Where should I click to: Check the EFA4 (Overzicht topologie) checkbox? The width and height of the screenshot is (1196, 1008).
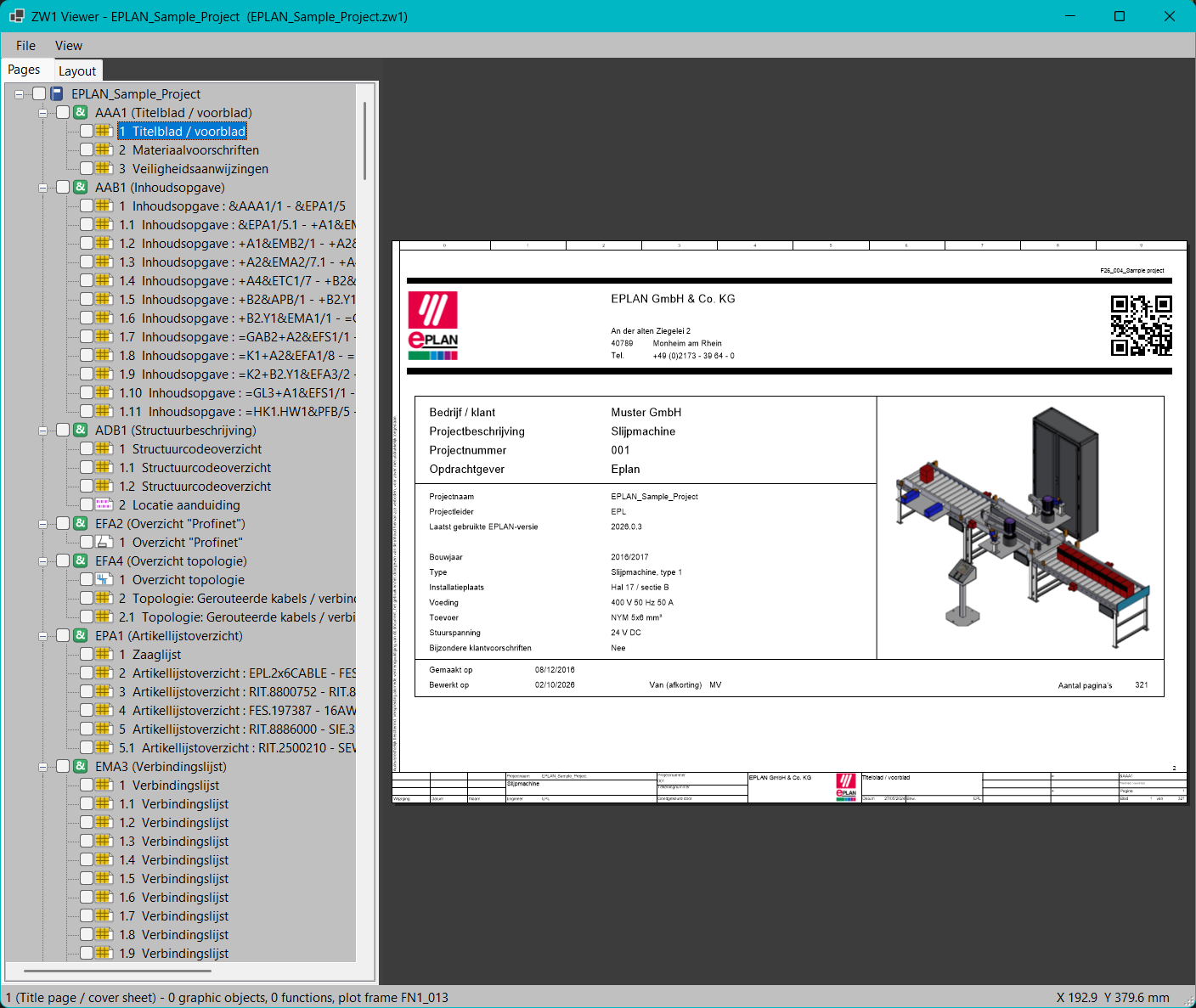click(63, 561)
